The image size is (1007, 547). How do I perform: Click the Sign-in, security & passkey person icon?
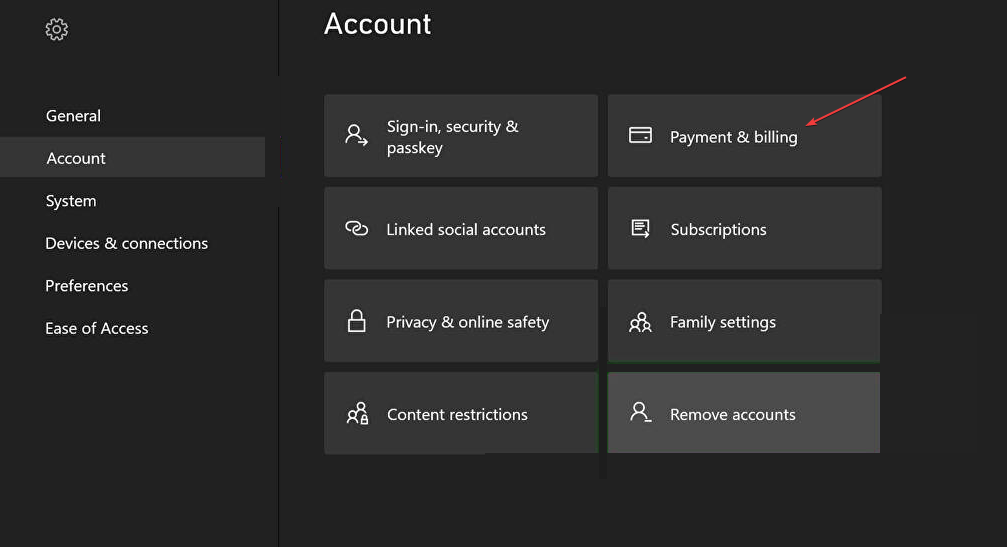click(357, 136)
